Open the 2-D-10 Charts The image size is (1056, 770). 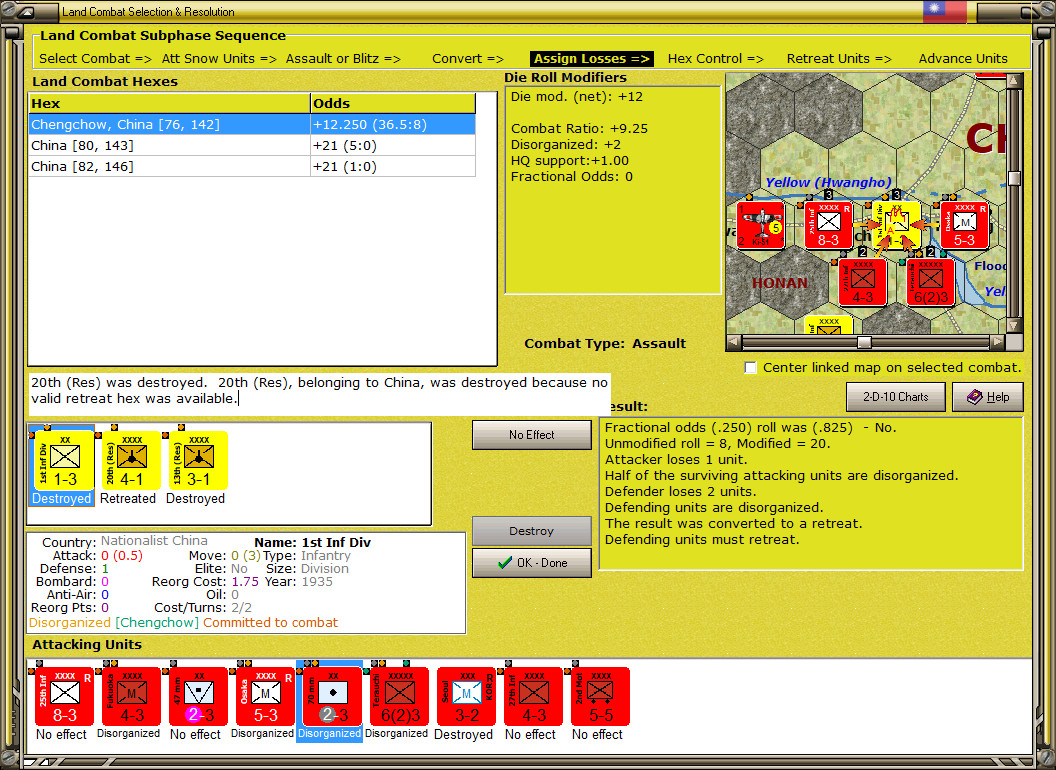tap(896, 397)
